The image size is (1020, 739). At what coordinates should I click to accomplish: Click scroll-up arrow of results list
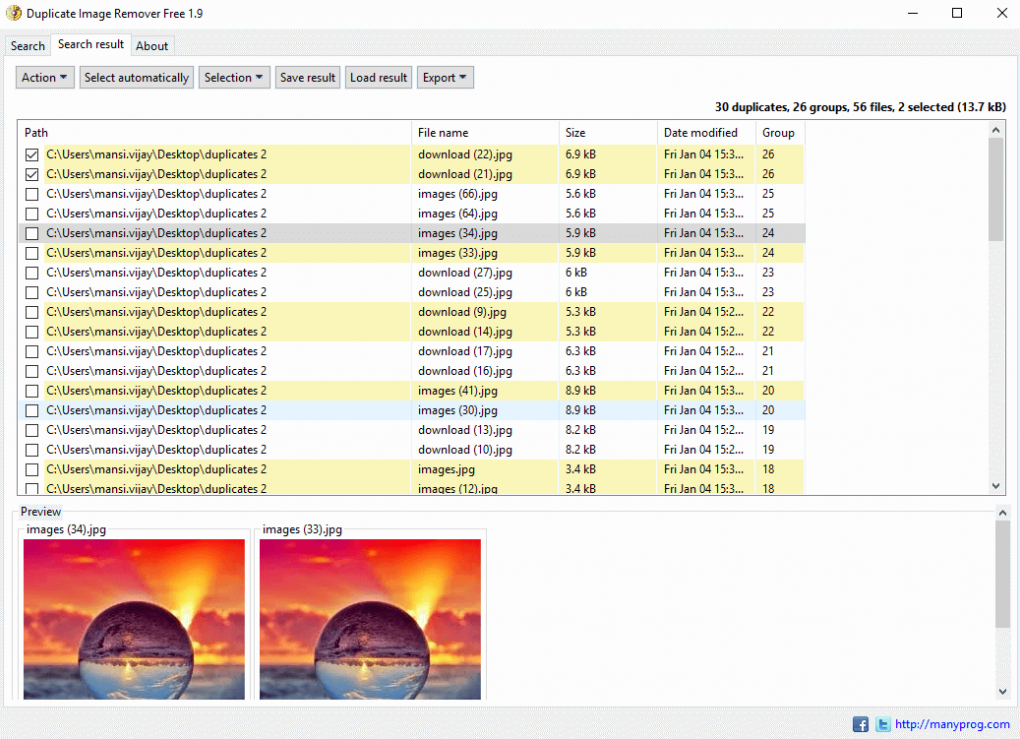996,130
